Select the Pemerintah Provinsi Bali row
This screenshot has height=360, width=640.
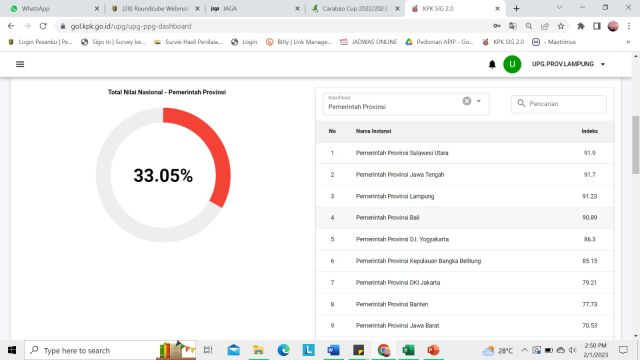[x=465, y=218]
